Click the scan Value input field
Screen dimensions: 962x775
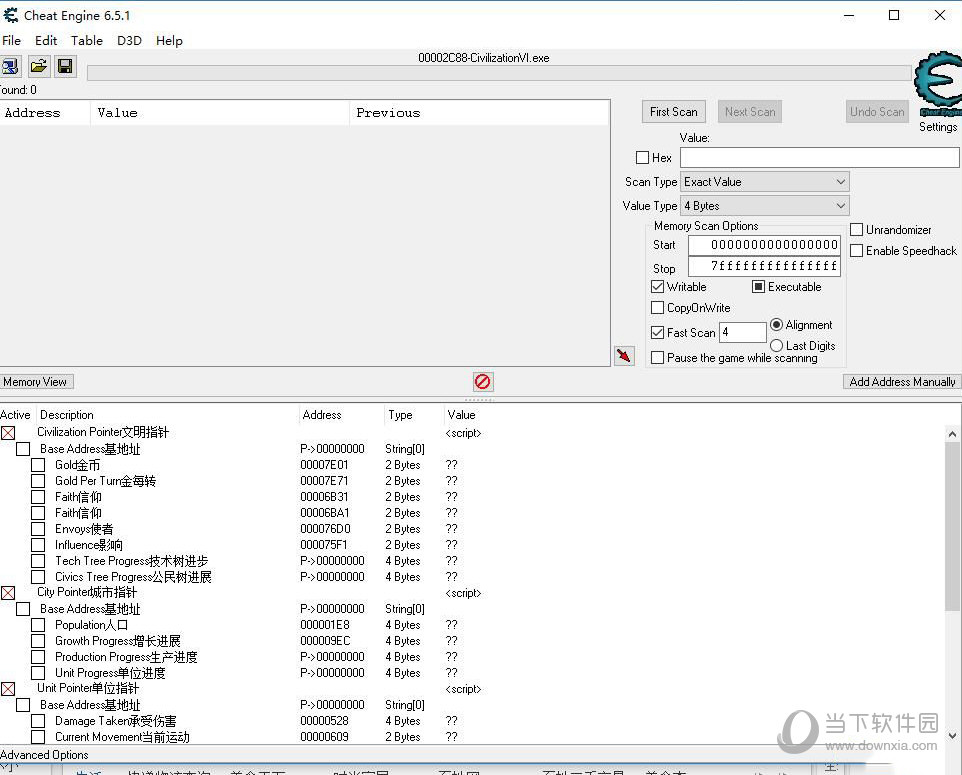pyautogui.click(x=820, y=158)
